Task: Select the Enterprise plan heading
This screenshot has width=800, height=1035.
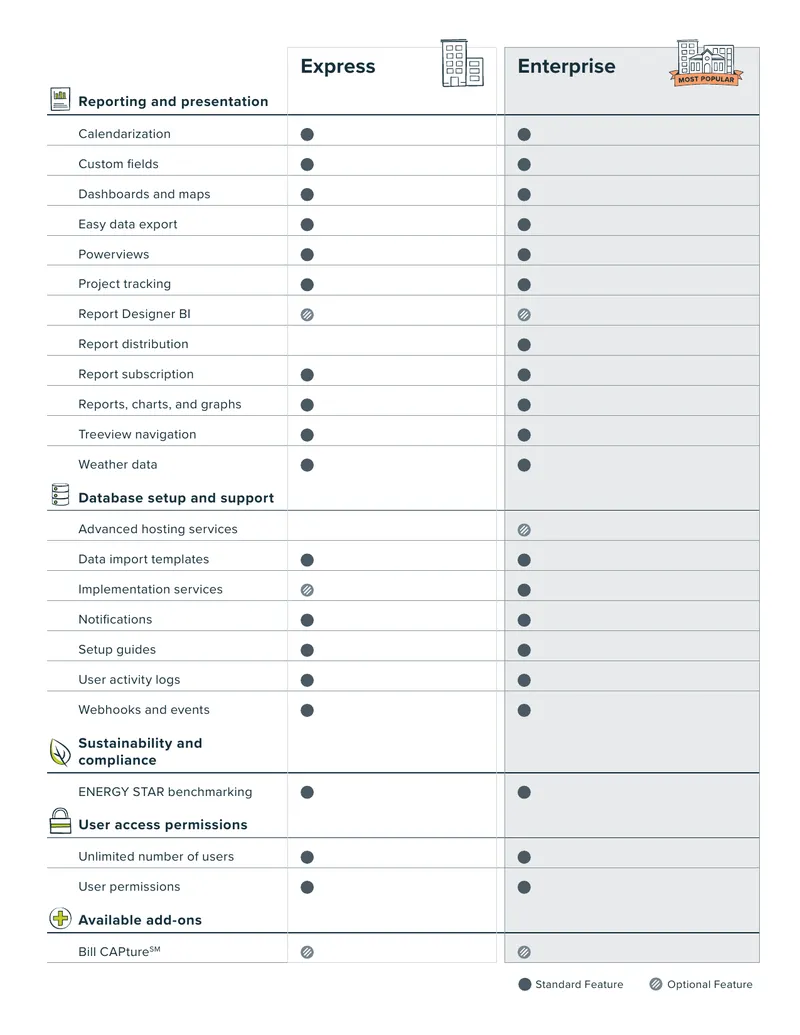Action: point(566,66)
